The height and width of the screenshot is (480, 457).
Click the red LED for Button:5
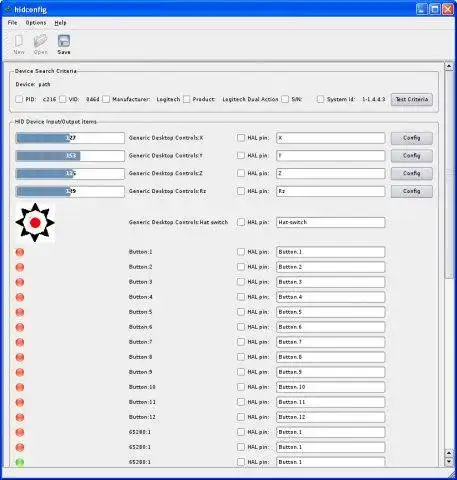tap(20, 312)
